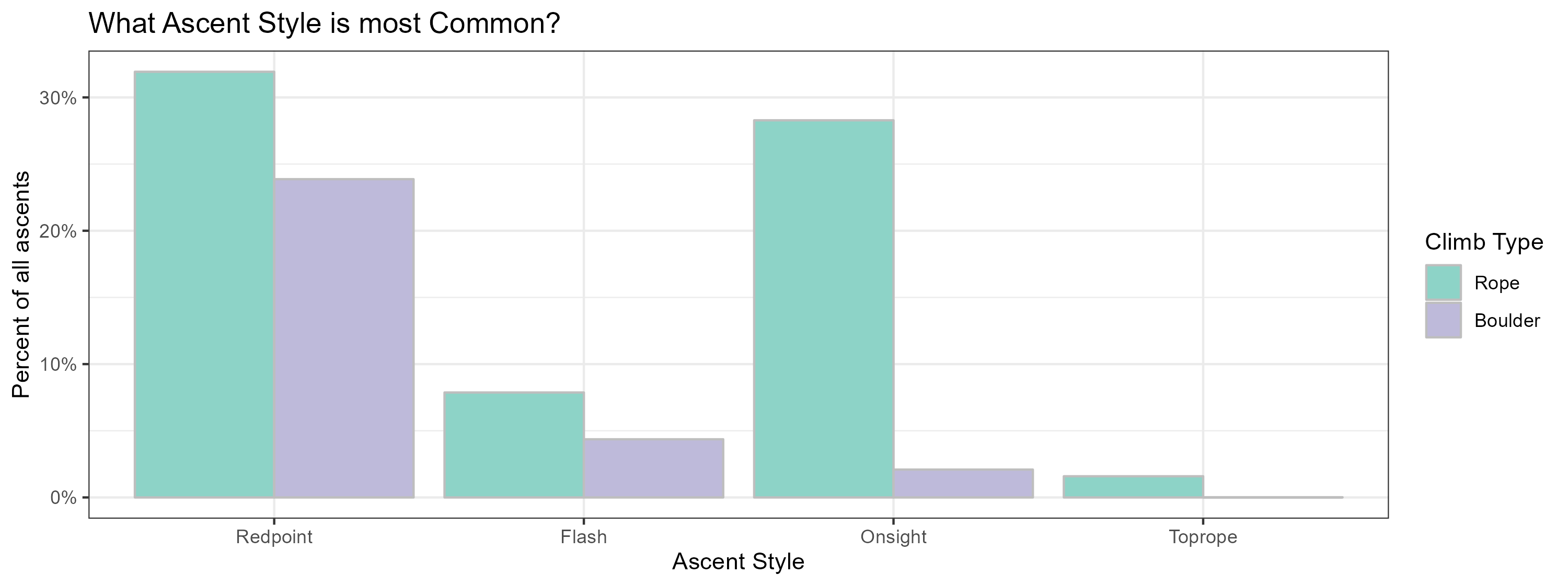The height and width of the screenshot is (586, 1568).
Task: Click the 'Redpoint' x-axis tick label
Action: [274, 537]
